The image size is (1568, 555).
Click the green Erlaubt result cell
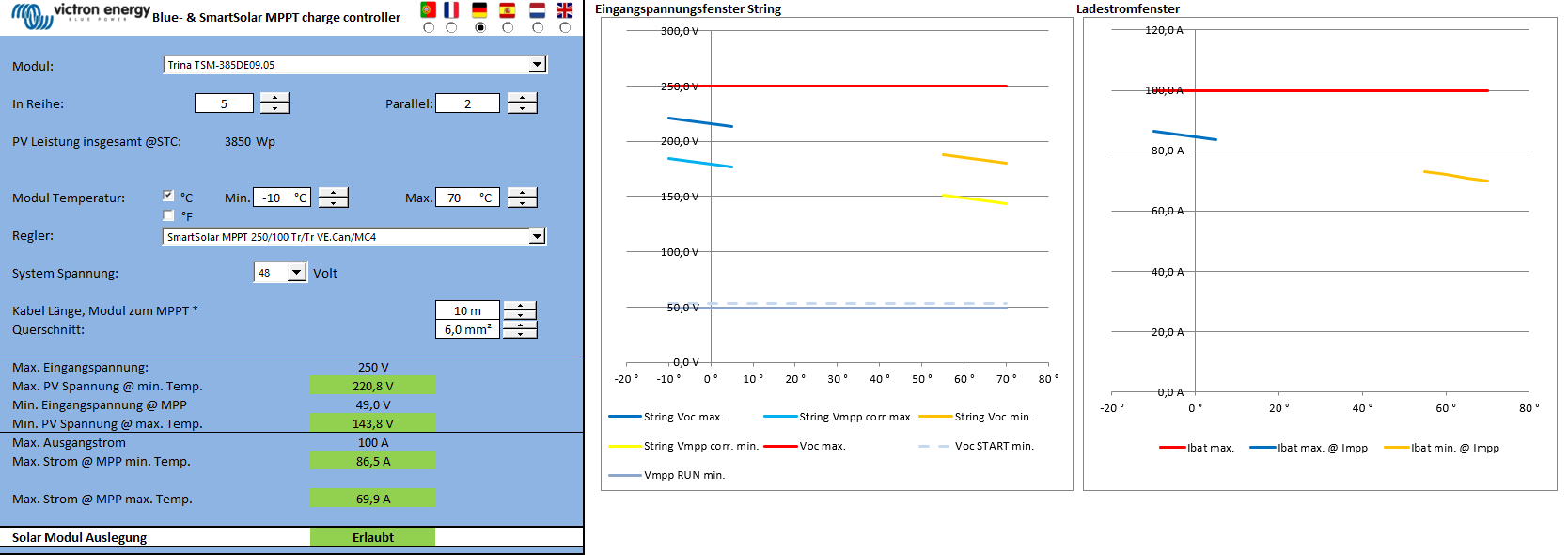[373, 537]
